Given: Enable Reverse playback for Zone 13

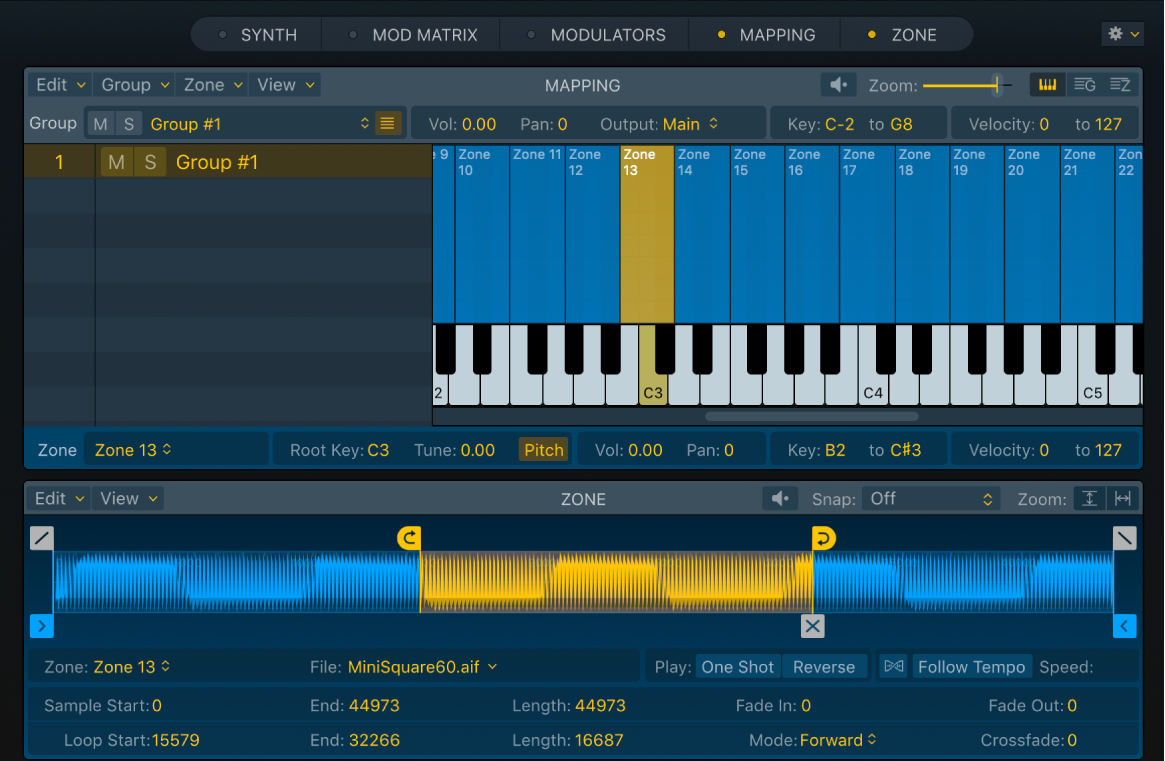Looking at the screenshot, I should click(x=824, y=666).
